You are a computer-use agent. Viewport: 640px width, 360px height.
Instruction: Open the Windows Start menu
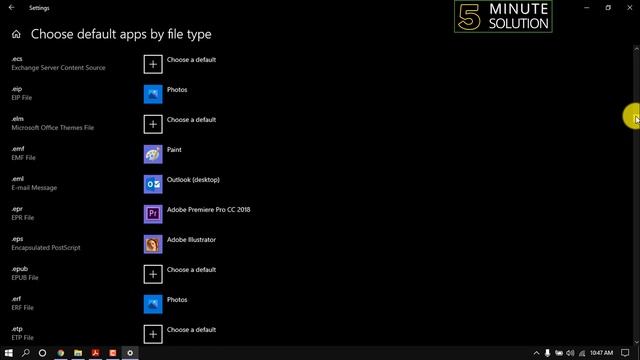pyautogui.click(x=9, y=353)
